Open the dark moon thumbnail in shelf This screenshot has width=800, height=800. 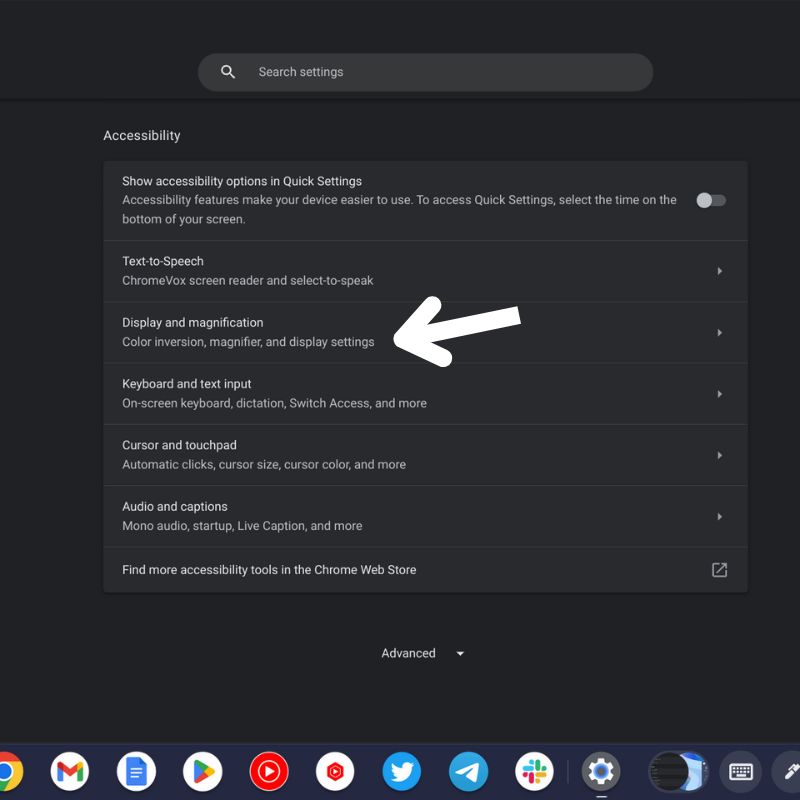click(678, 771)
